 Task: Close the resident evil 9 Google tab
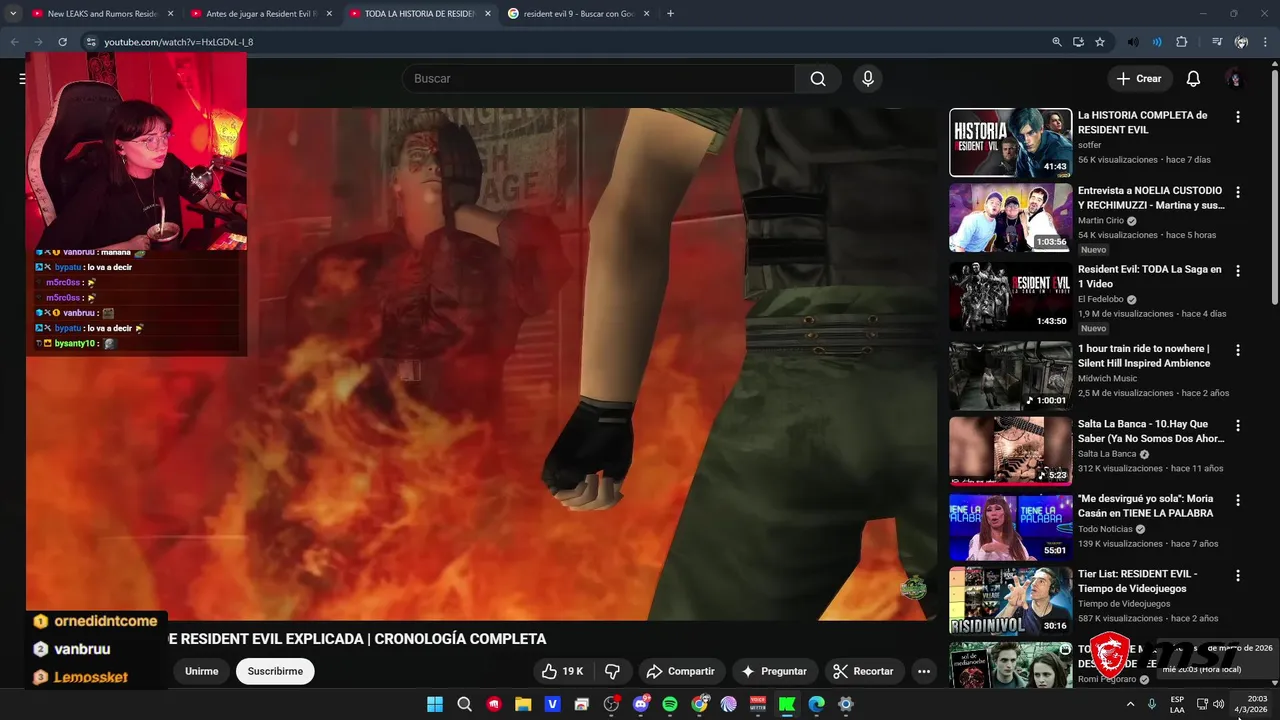coord(646,14)
